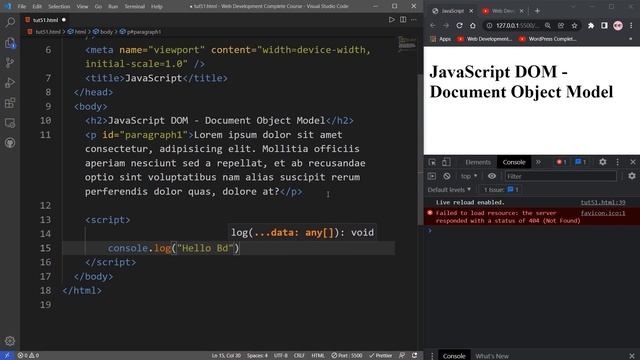Open the errors and warnings status item

pos(28,356)
